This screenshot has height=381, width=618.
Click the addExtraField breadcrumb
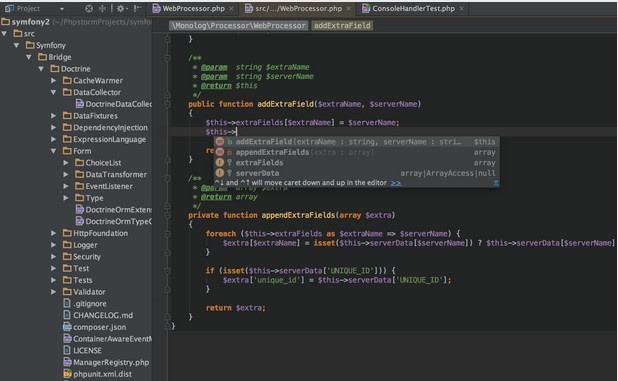coord(342,26)
